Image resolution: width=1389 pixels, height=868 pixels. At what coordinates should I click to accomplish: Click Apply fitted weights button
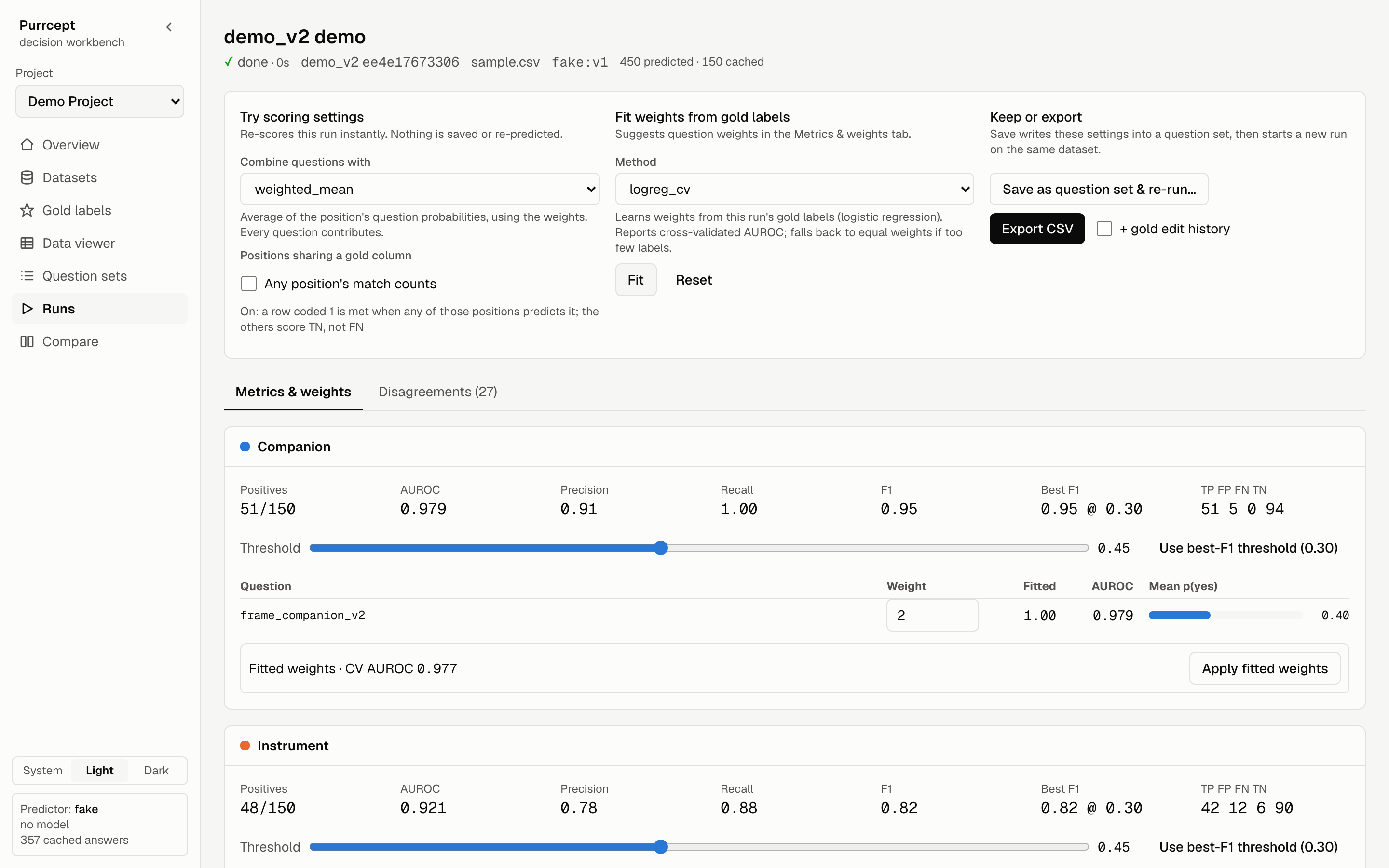[x=1265, y=668]
